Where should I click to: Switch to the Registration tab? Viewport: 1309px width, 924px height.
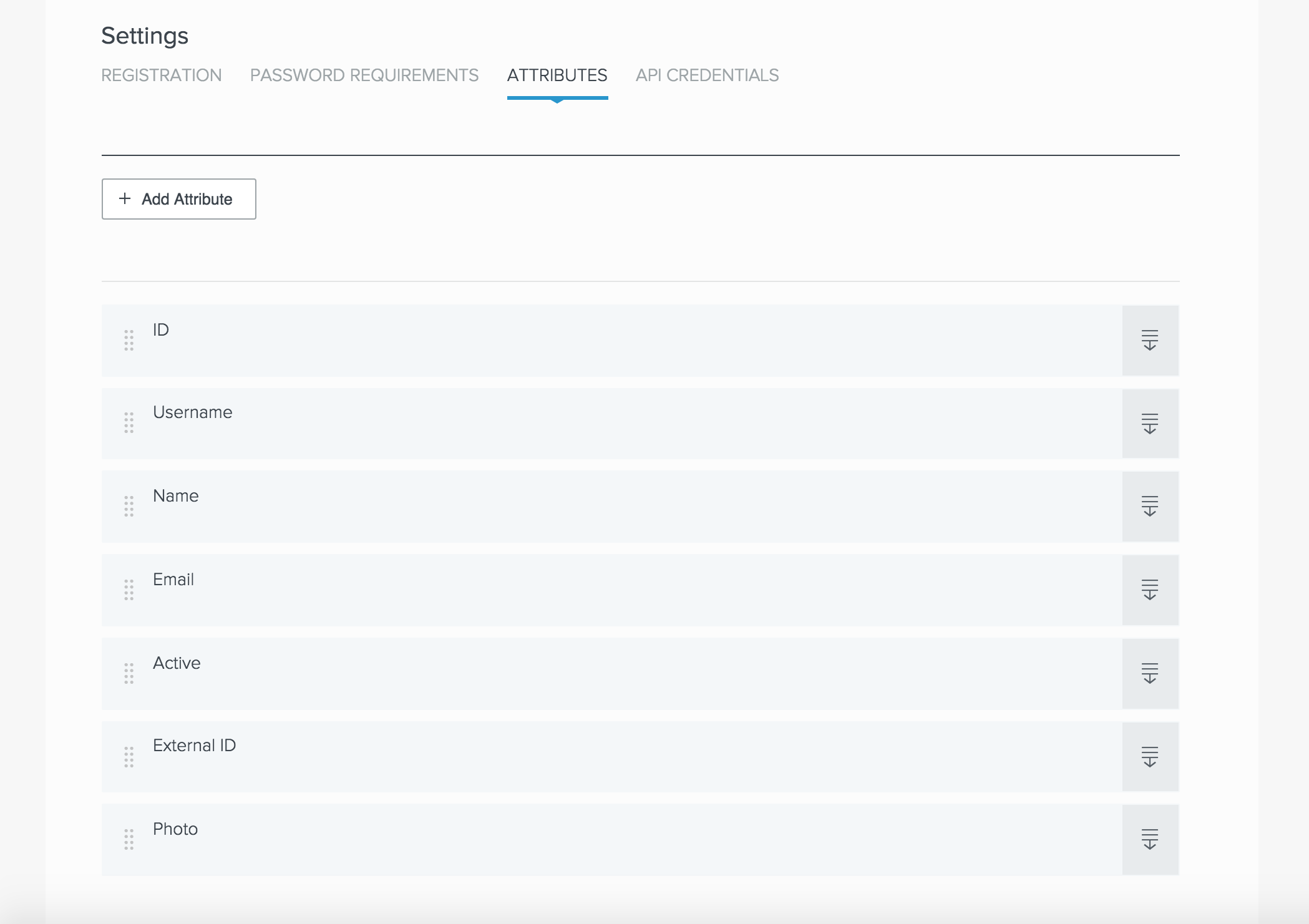pyautogui.click(x=161, y=75)
